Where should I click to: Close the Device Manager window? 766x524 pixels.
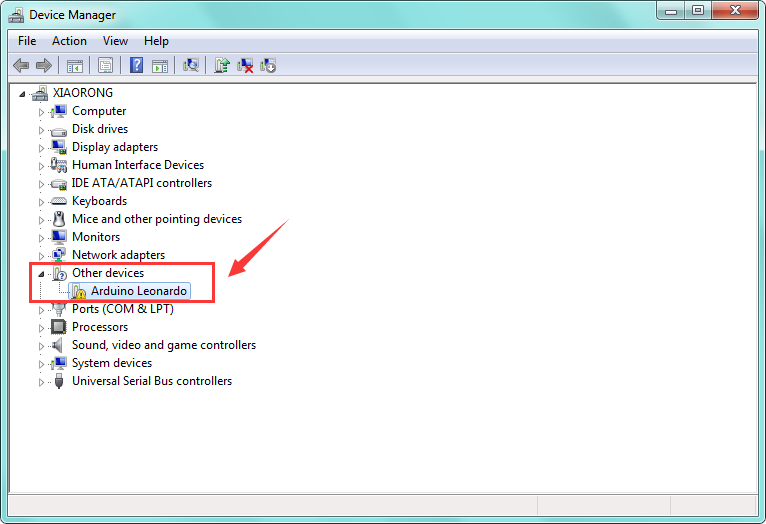735,10
